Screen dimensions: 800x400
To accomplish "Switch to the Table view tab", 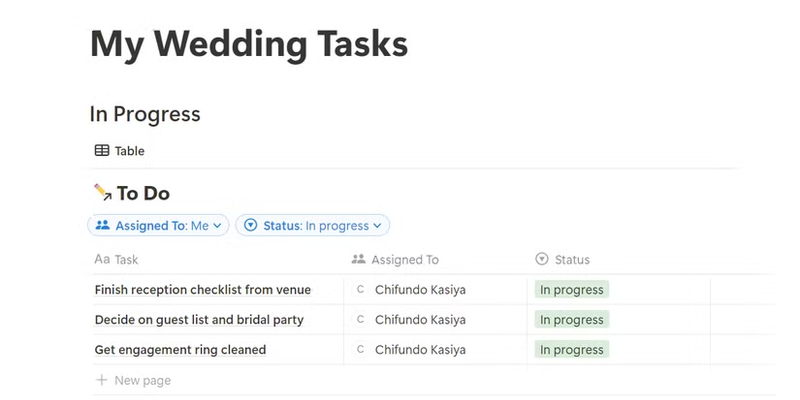I will click(120, 151).
